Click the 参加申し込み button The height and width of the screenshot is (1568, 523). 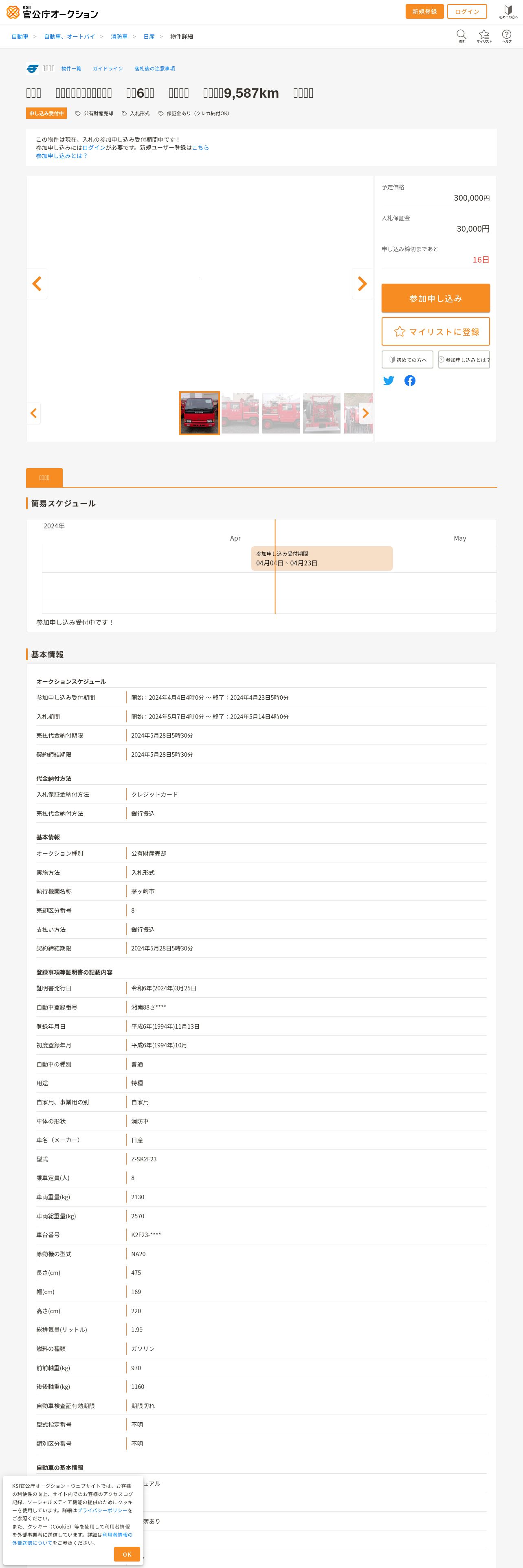(435, 298)
